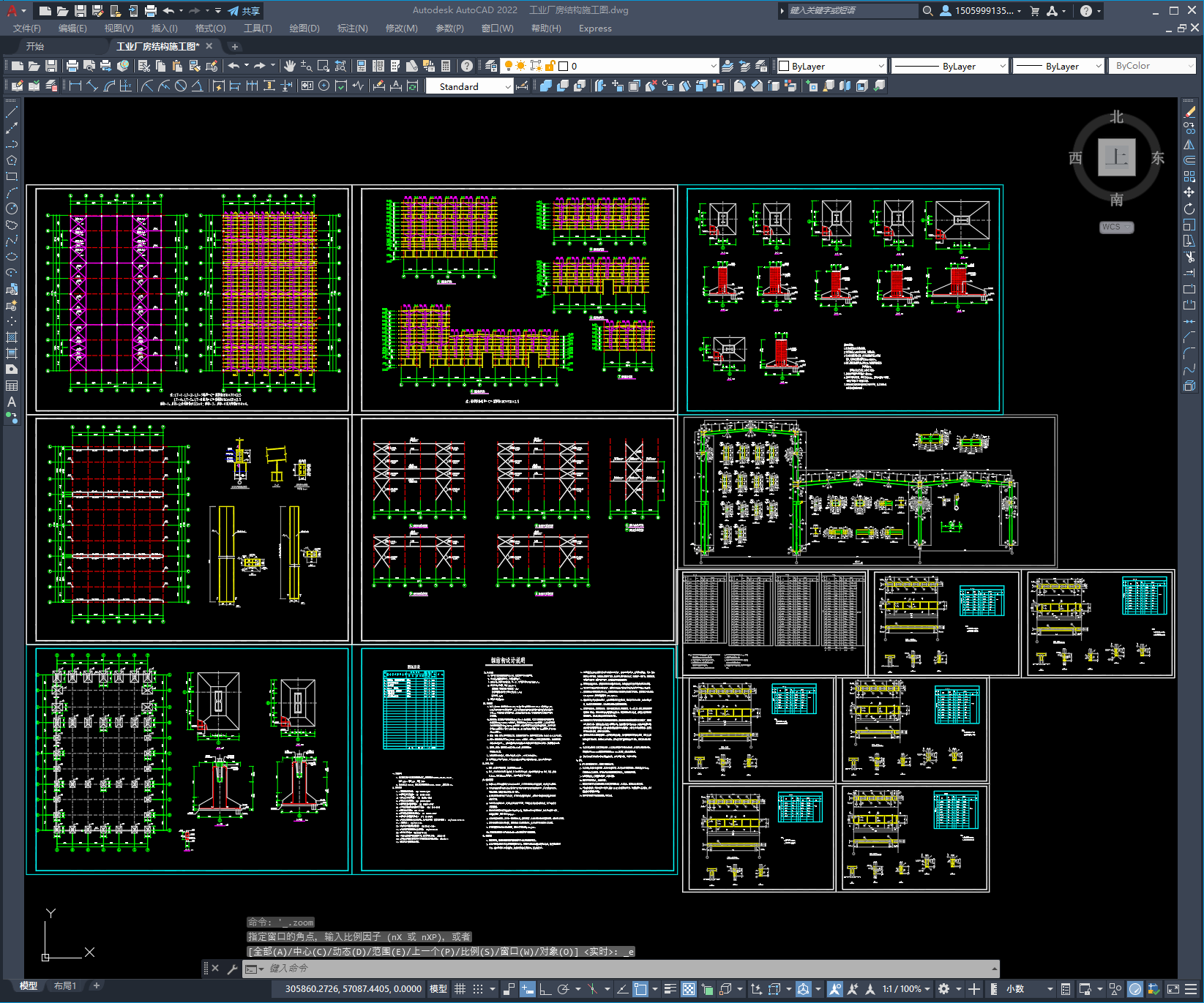Switch to the 开始 tab
This screenshot has height=1003, width=1204.
(35, 46)
